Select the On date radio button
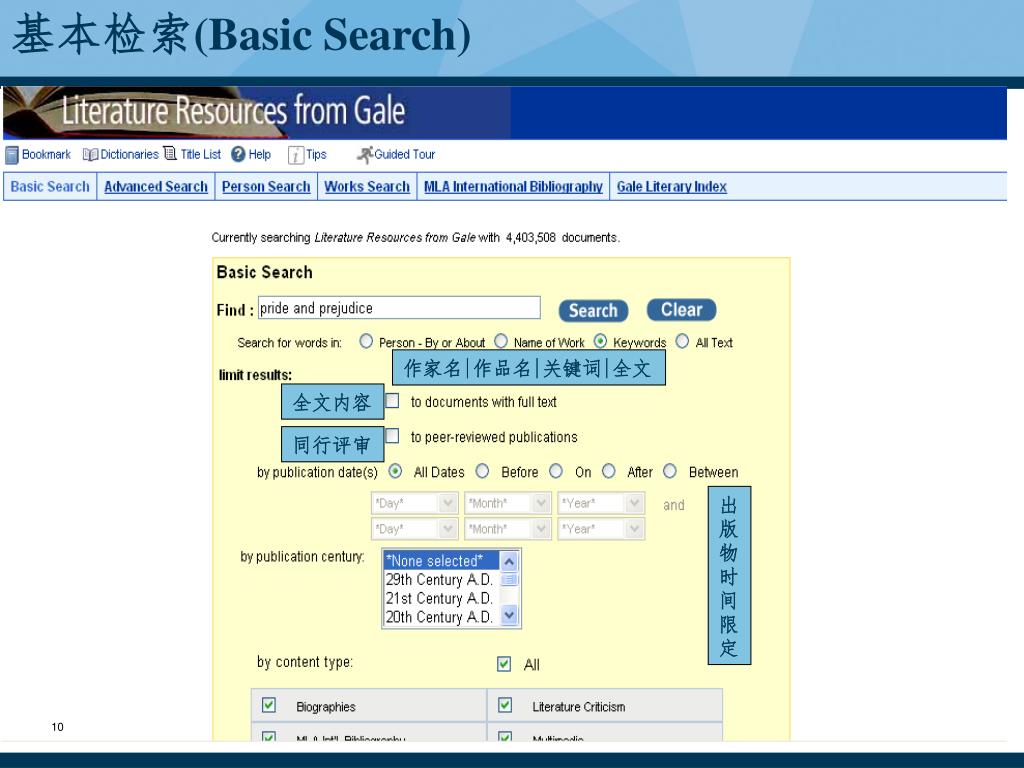 point(556,471)
